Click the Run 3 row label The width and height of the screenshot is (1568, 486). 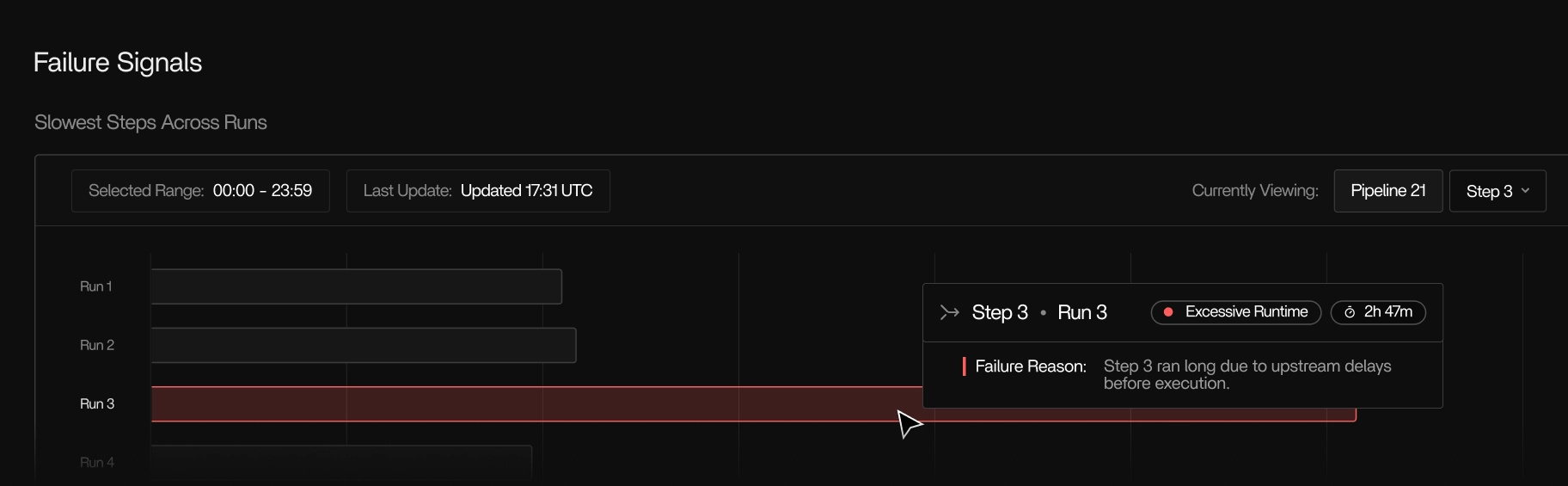click(97, 403)
